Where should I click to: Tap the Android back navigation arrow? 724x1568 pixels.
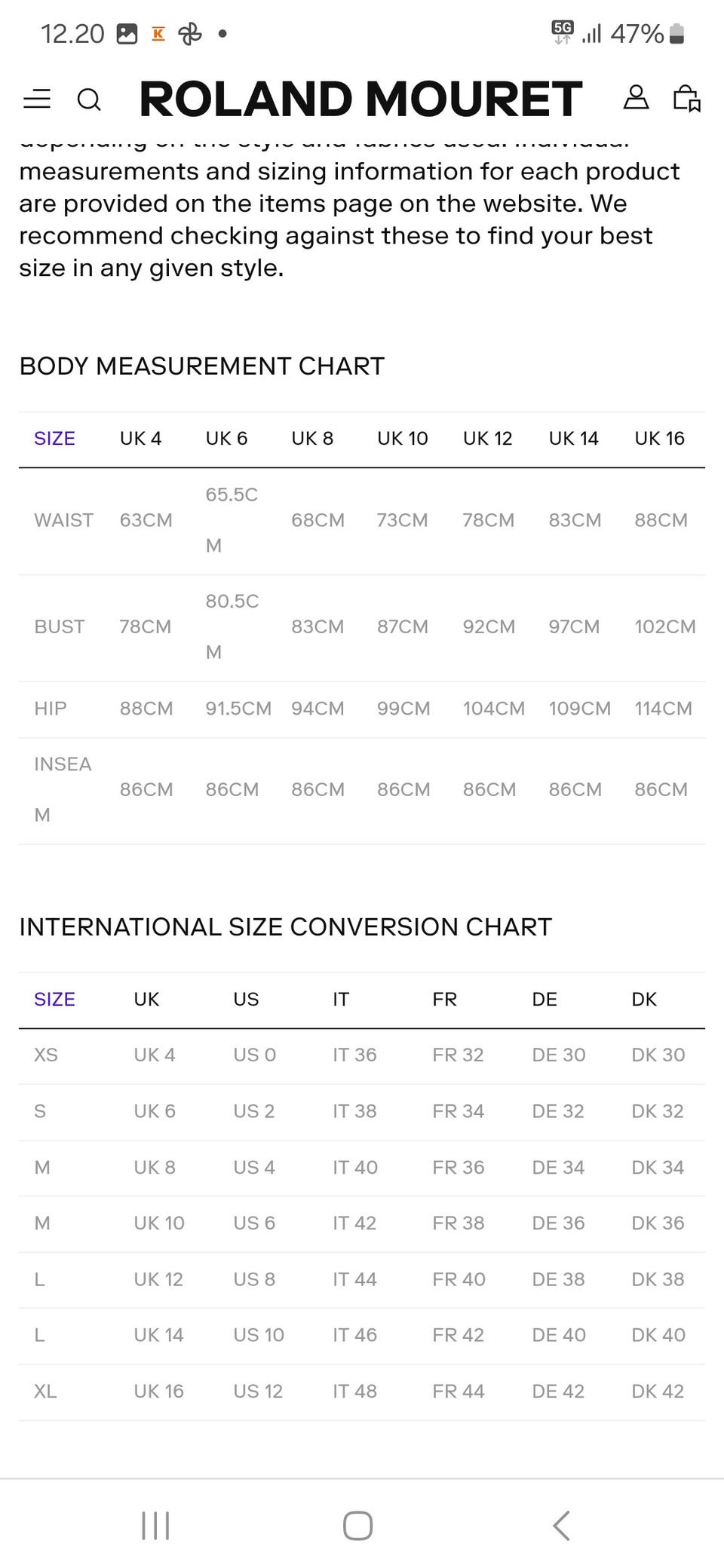point(561,1525)
